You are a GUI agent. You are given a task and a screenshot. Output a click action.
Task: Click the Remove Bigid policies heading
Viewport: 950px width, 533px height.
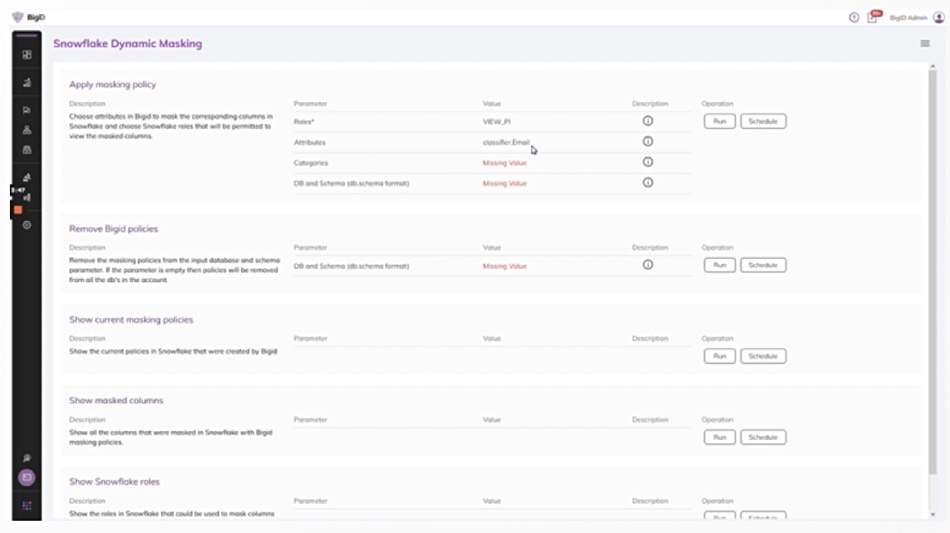113,228
